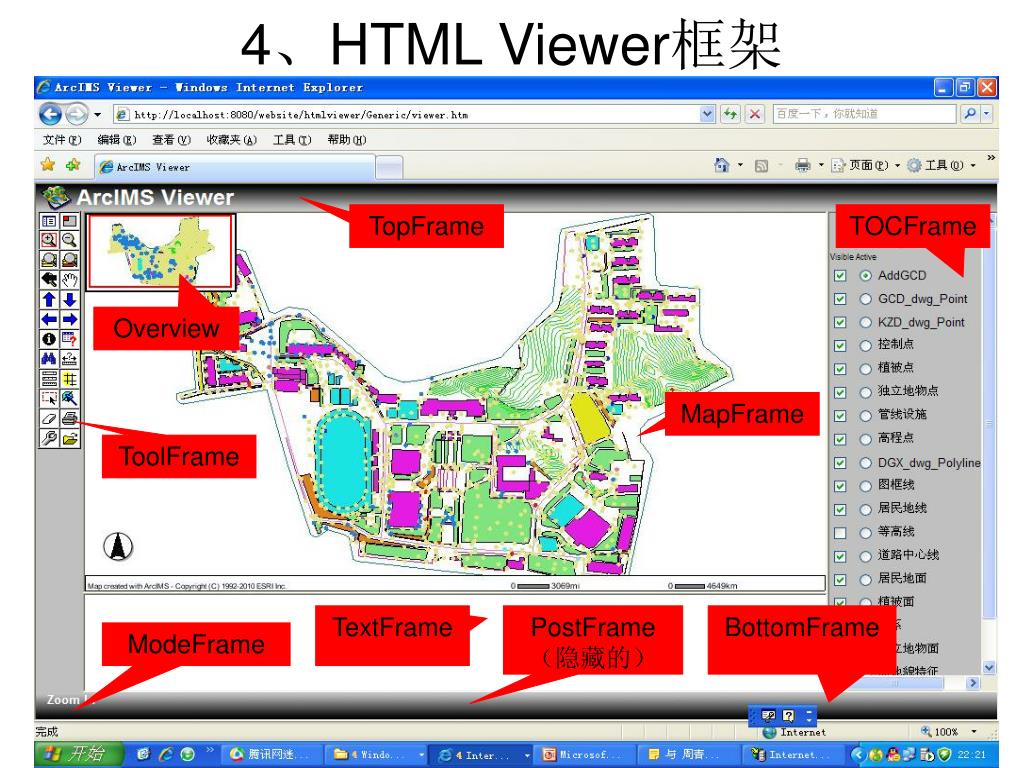Open the wrench options tool
This screenshot has width=1024, height=768.
pos(49,438)
